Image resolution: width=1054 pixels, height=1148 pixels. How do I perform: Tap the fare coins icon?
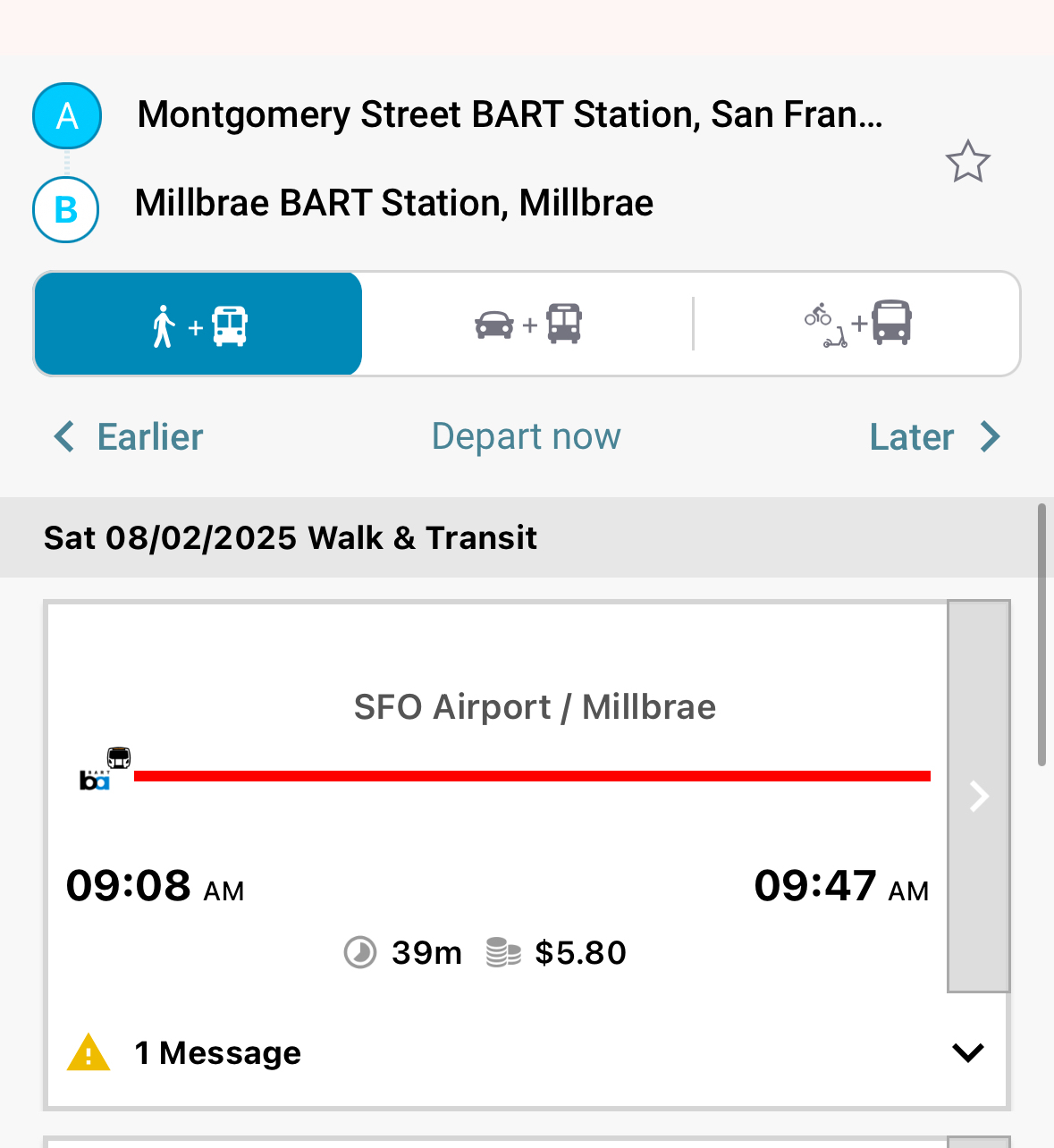[503, 952]
